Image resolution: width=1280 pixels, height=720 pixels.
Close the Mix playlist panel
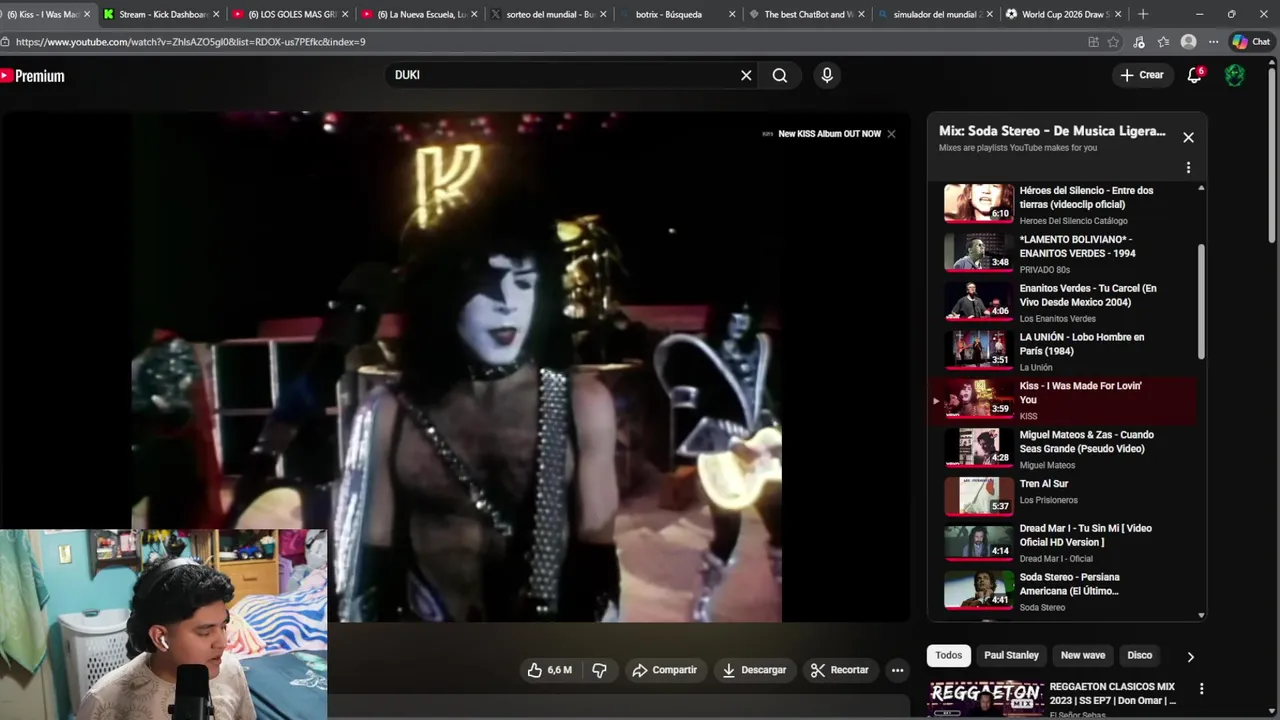(1188, 137)
